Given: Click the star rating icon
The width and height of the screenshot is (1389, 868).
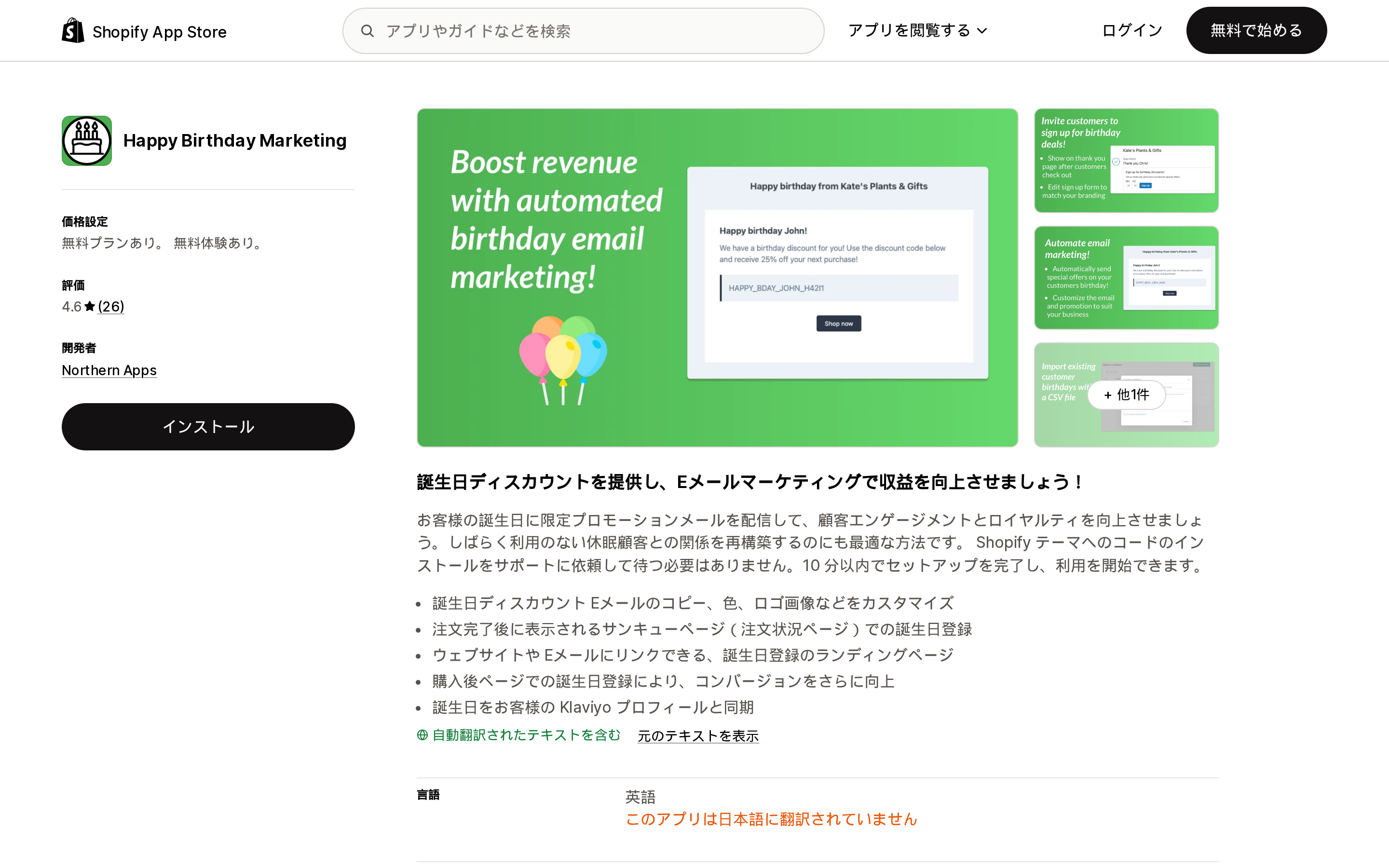Looking at the screenshot, I should click(90, 307).
